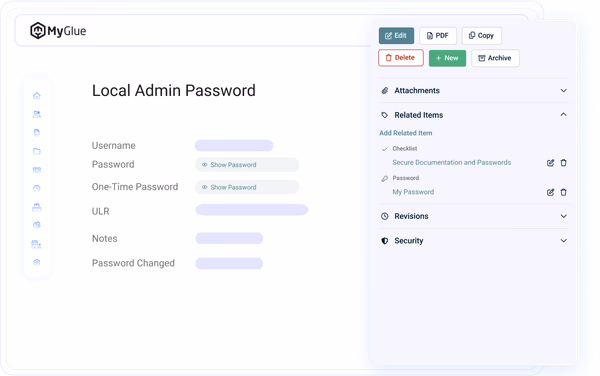Click the red Delete button
Viewport: 600px width, 376px height.
coord(401,58)
